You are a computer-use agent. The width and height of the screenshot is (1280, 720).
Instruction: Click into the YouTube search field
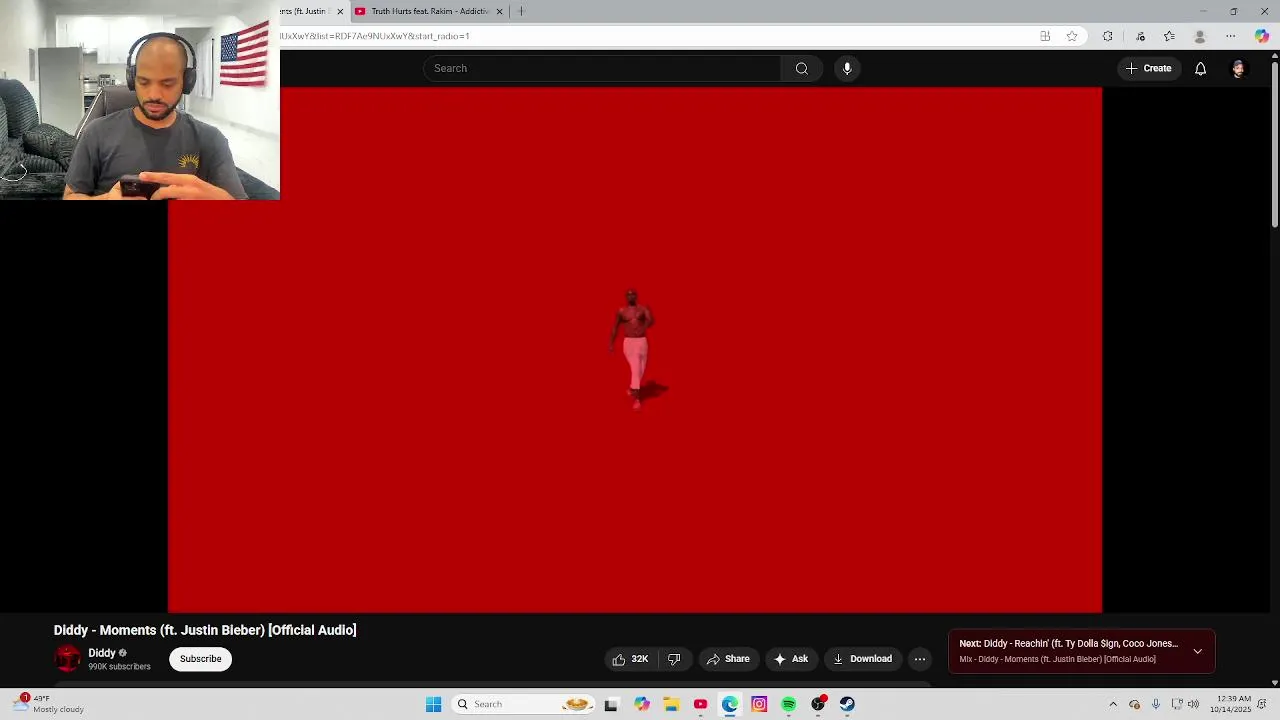[602, 68]
